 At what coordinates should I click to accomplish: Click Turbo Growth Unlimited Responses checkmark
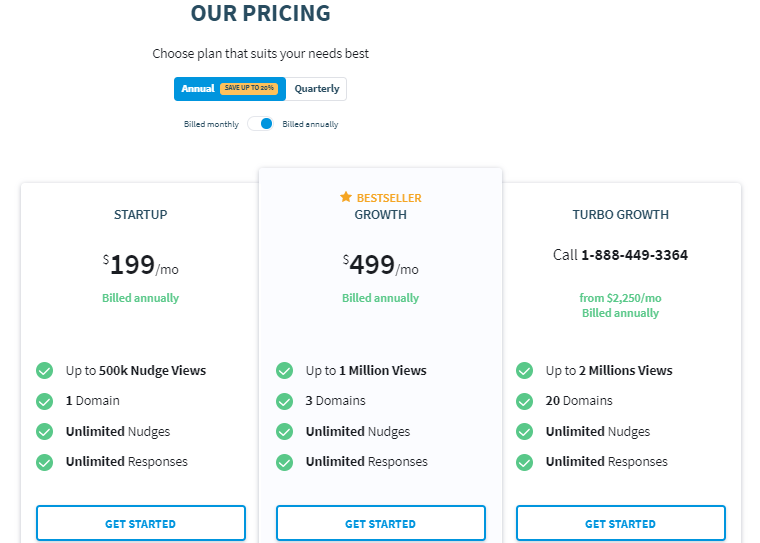pos(525,462)
